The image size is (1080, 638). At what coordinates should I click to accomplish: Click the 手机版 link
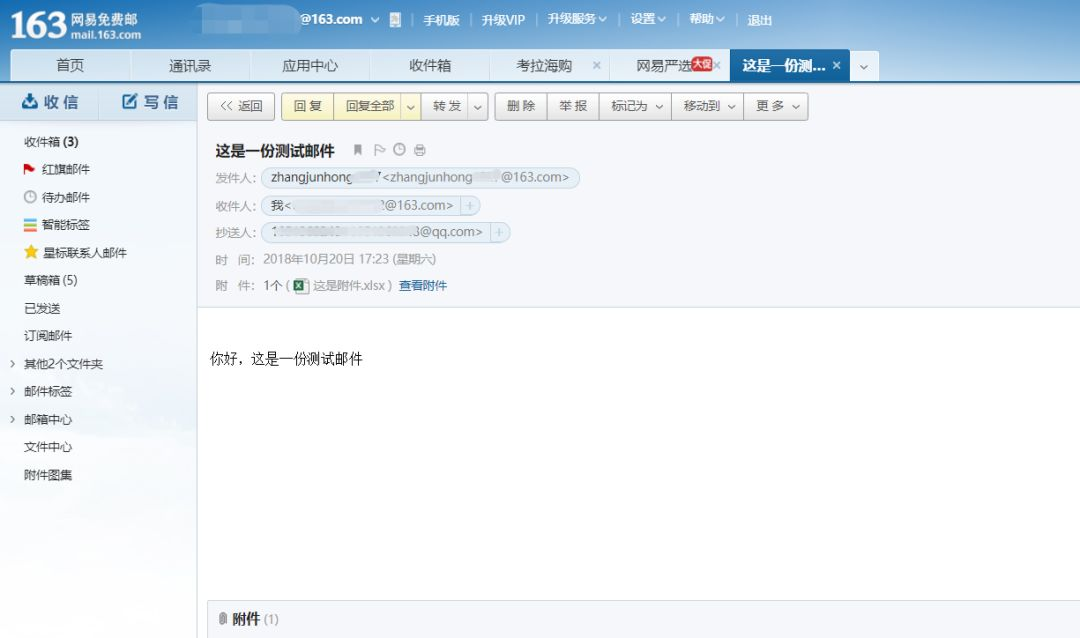(x=442, y=20)
